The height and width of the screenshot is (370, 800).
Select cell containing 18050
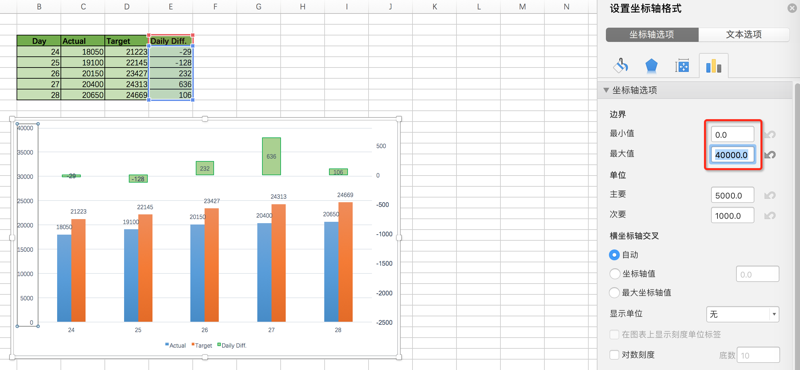click(83, 52)
